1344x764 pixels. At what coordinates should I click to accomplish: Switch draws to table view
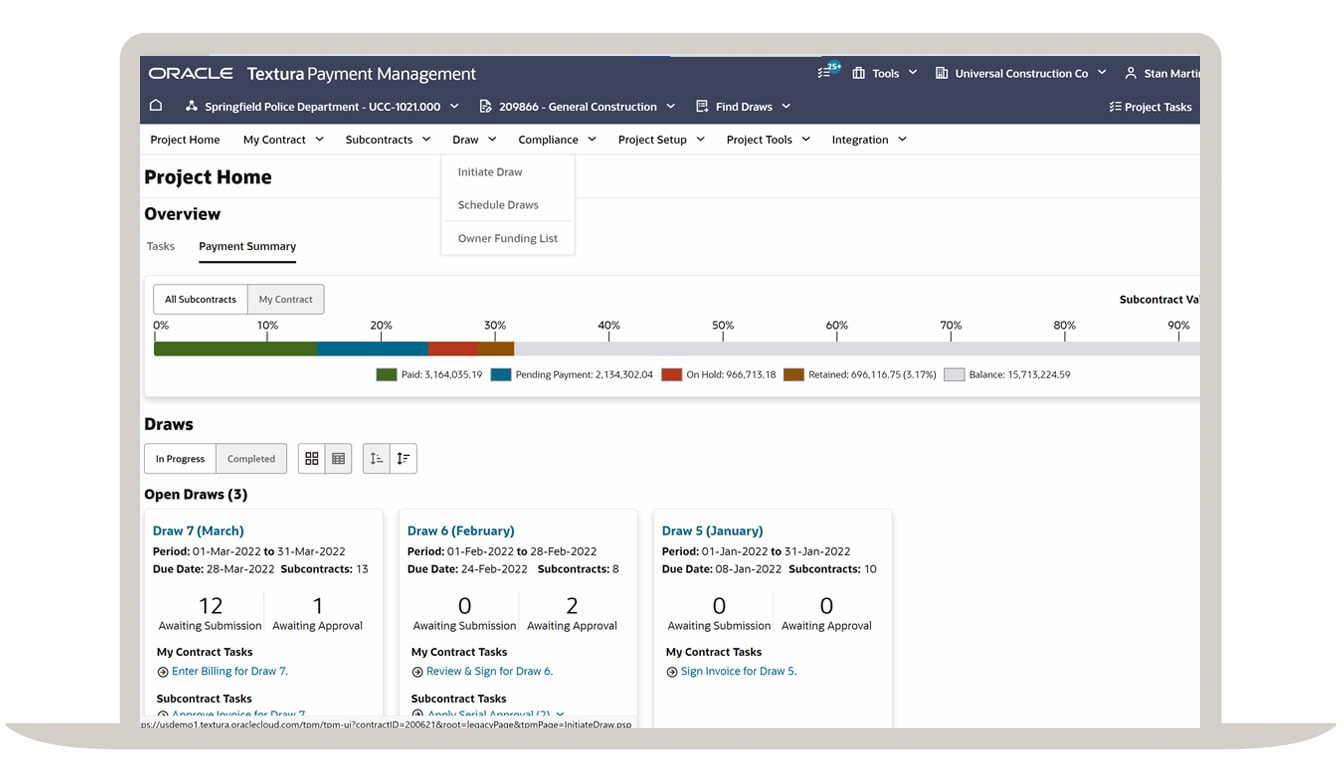338,457
